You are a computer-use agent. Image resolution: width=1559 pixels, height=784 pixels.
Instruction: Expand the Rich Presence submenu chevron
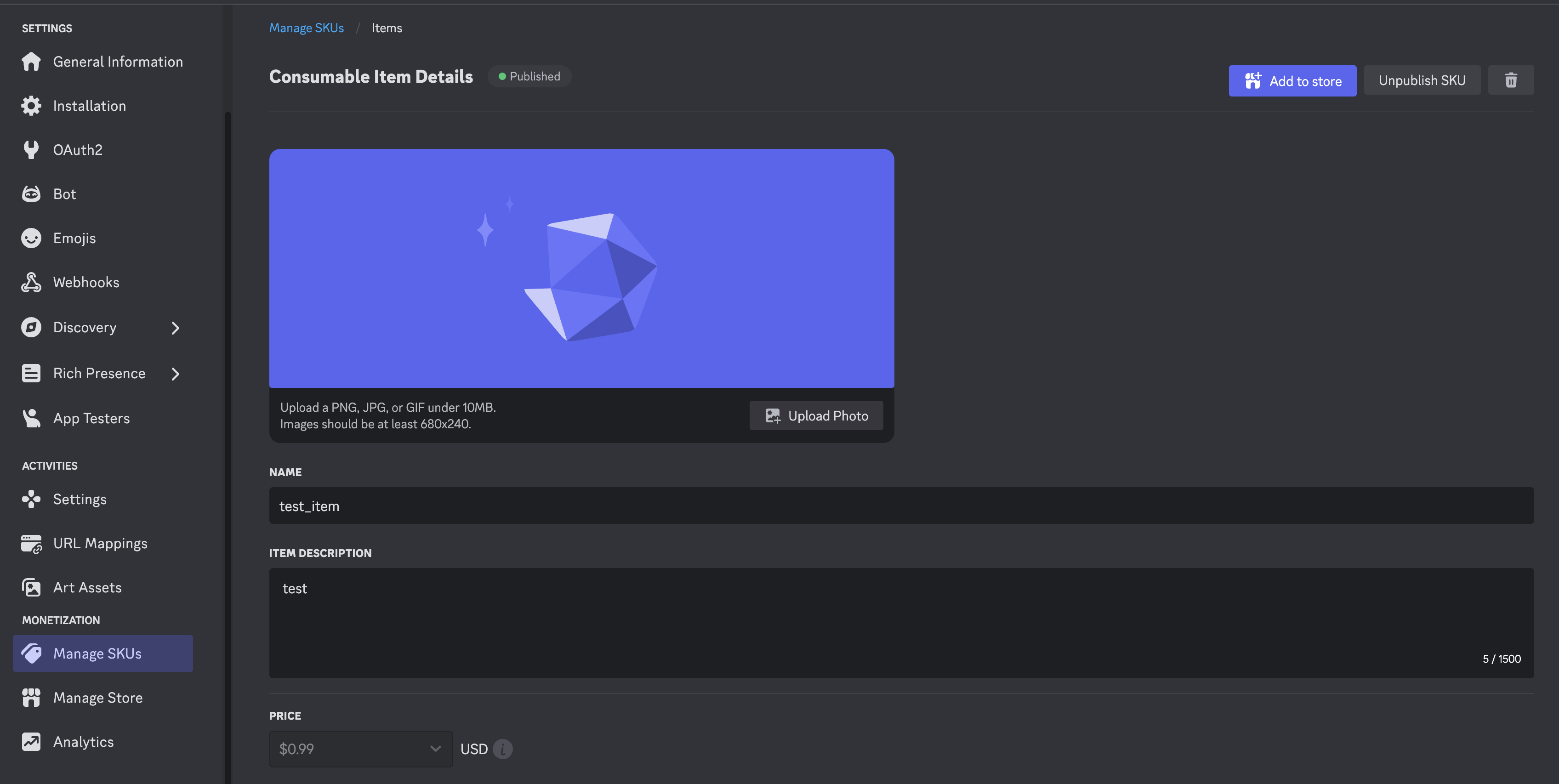(x=176, y=374)
